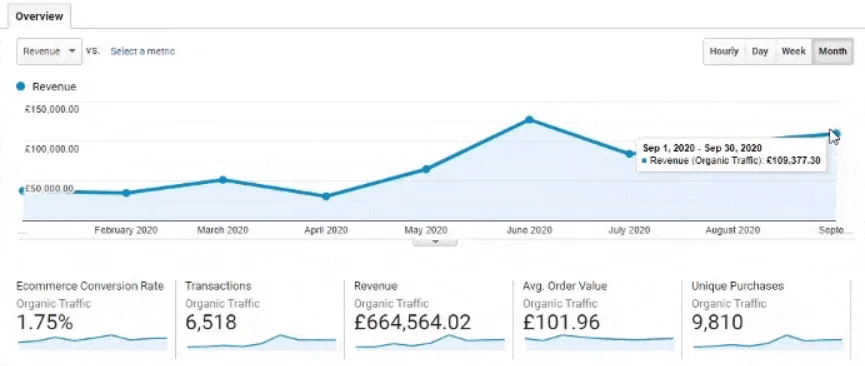Switch graph to Hourly view

point(724,51)
